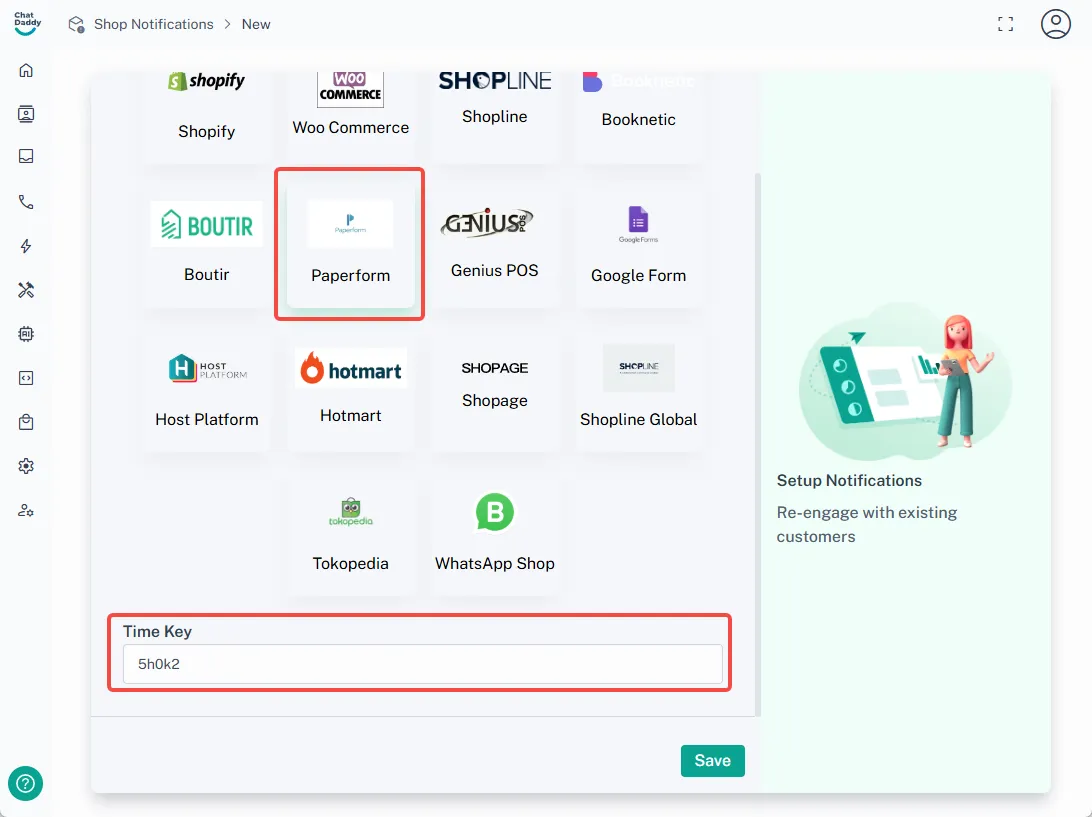Click the home icon in sidebar

click(26, 70)
